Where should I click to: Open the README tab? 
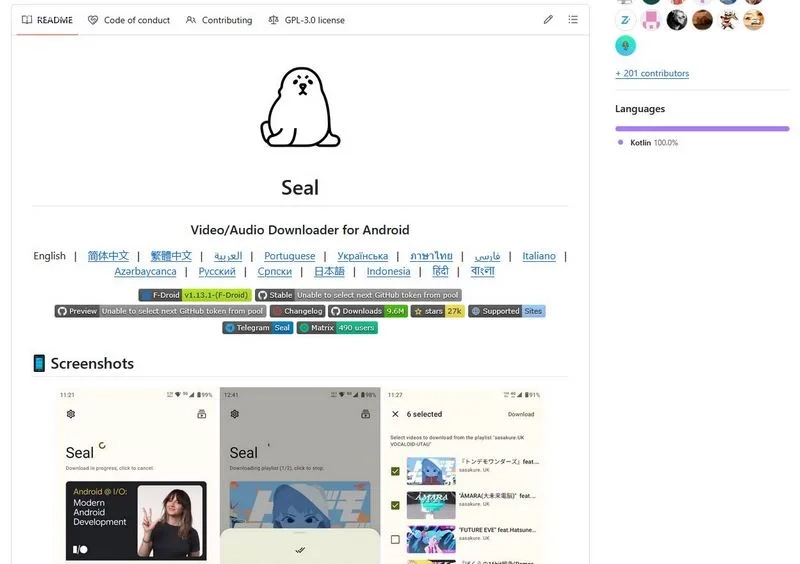pyautogui.click(x=47, y=20)
